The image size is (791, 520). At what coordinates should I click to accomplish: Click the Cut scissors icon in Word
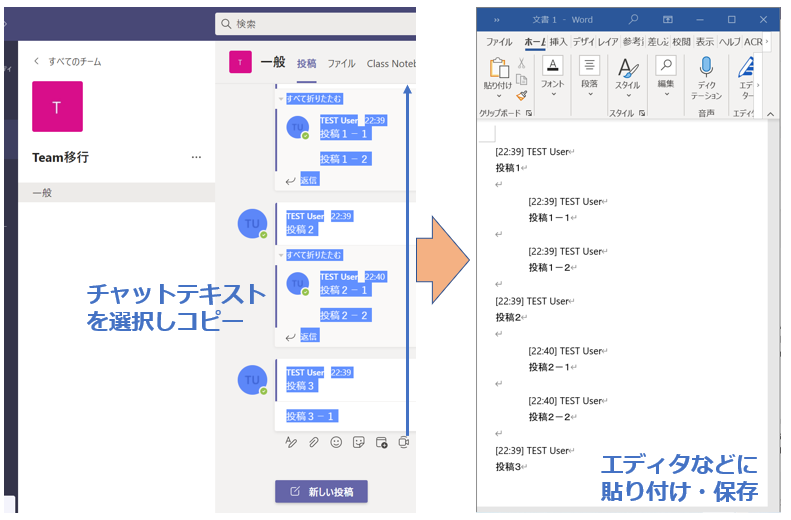[x=521, y=63]
